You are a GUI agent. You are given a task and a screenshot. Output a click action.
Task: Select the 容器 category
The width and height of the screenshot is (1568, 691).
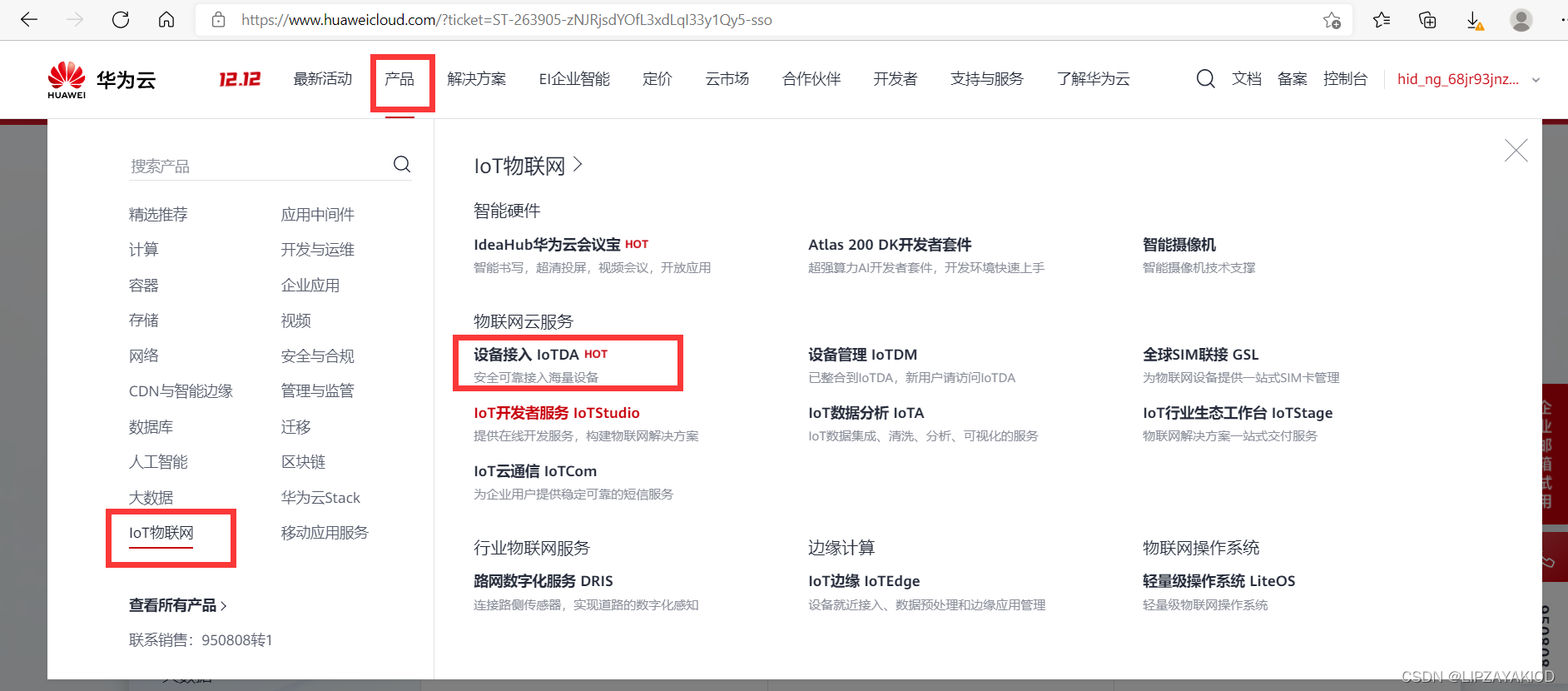(144, 286)
